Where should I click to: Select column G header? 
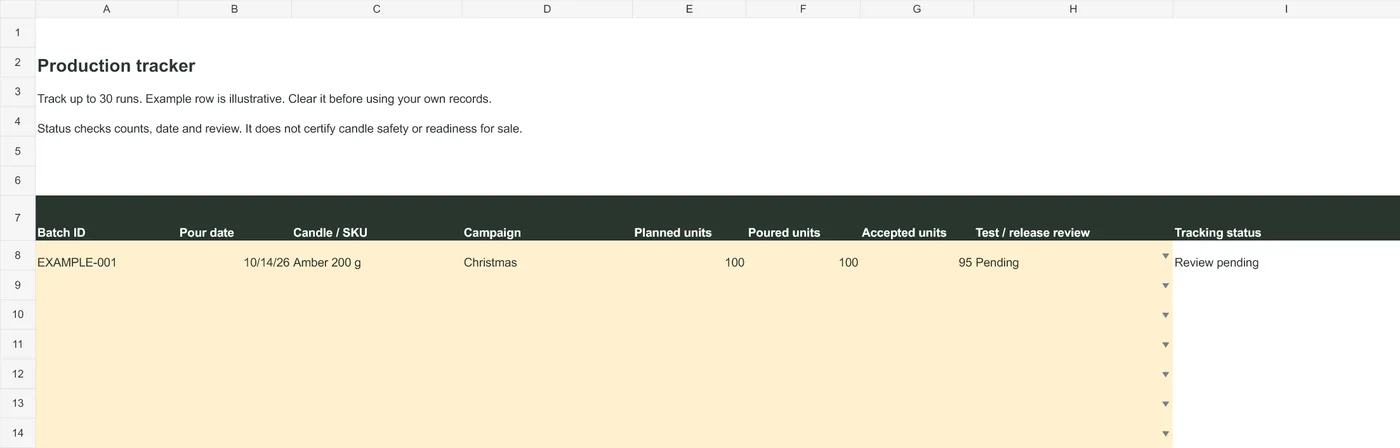(x=917, y=9)
